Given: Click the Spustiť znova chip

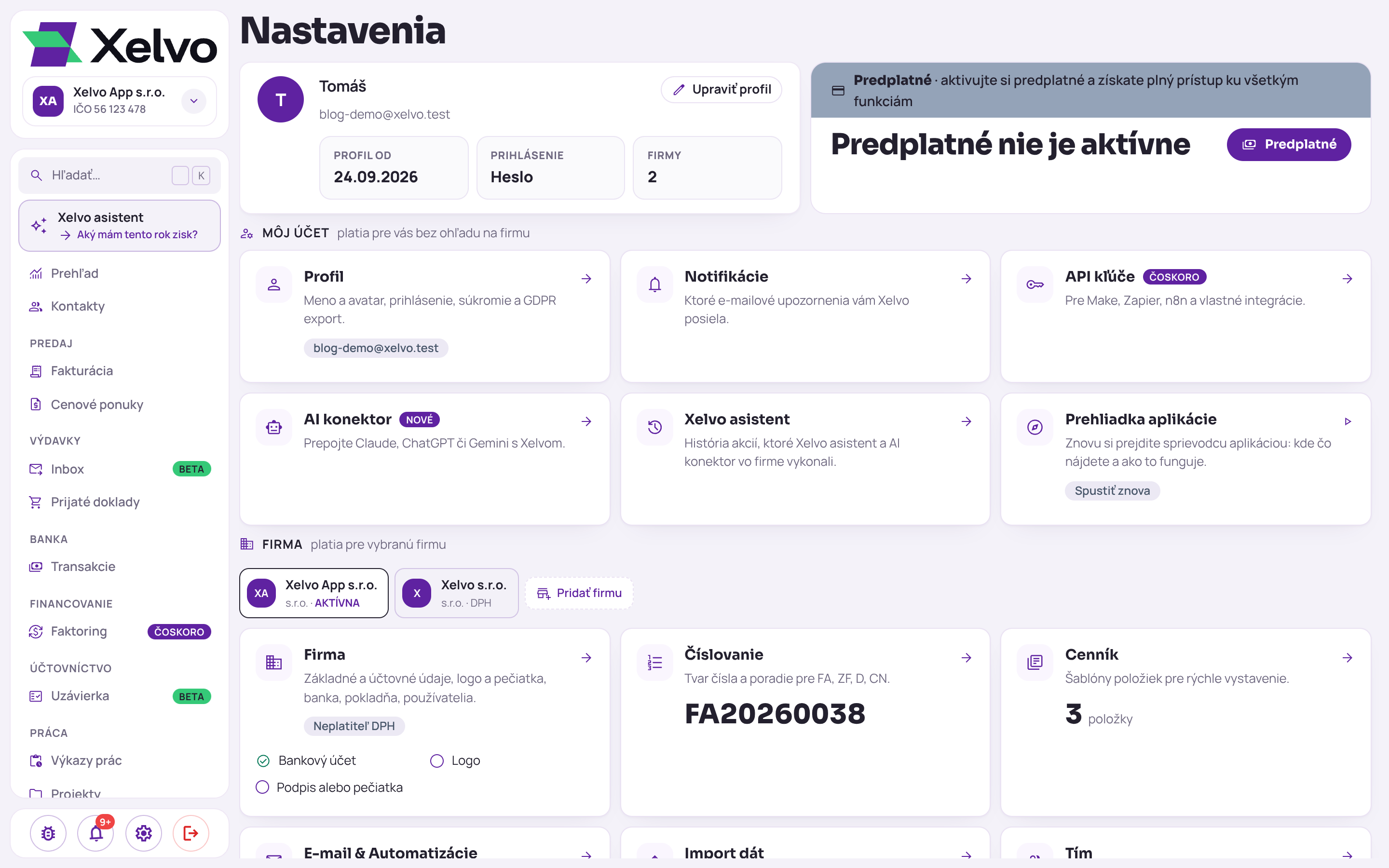Looking at the screenshot, I should click(1112, 491).
